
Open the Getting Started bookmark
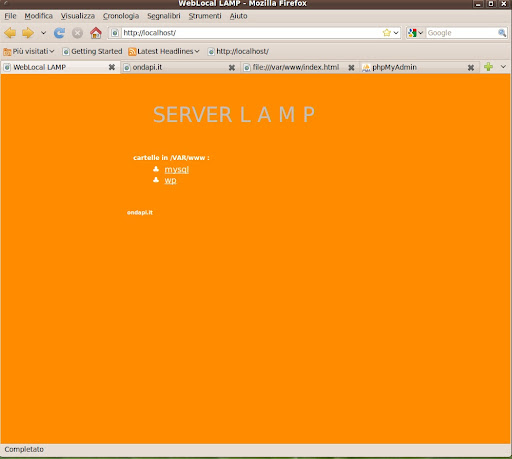93,51
